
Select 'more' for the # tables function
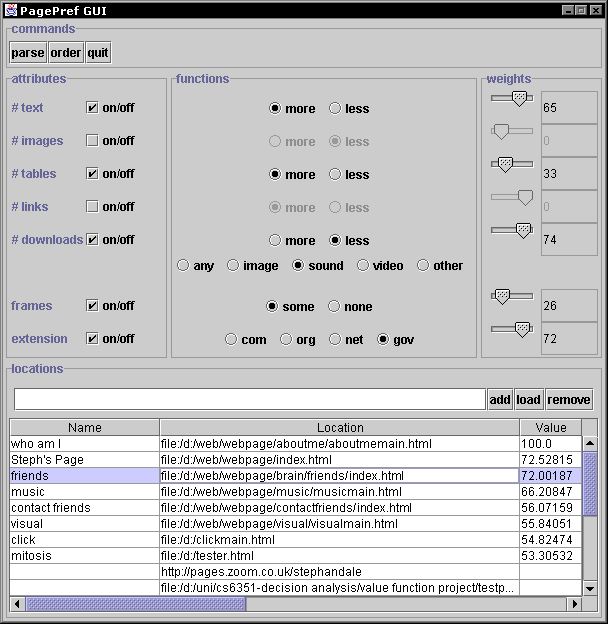(275, 174)
